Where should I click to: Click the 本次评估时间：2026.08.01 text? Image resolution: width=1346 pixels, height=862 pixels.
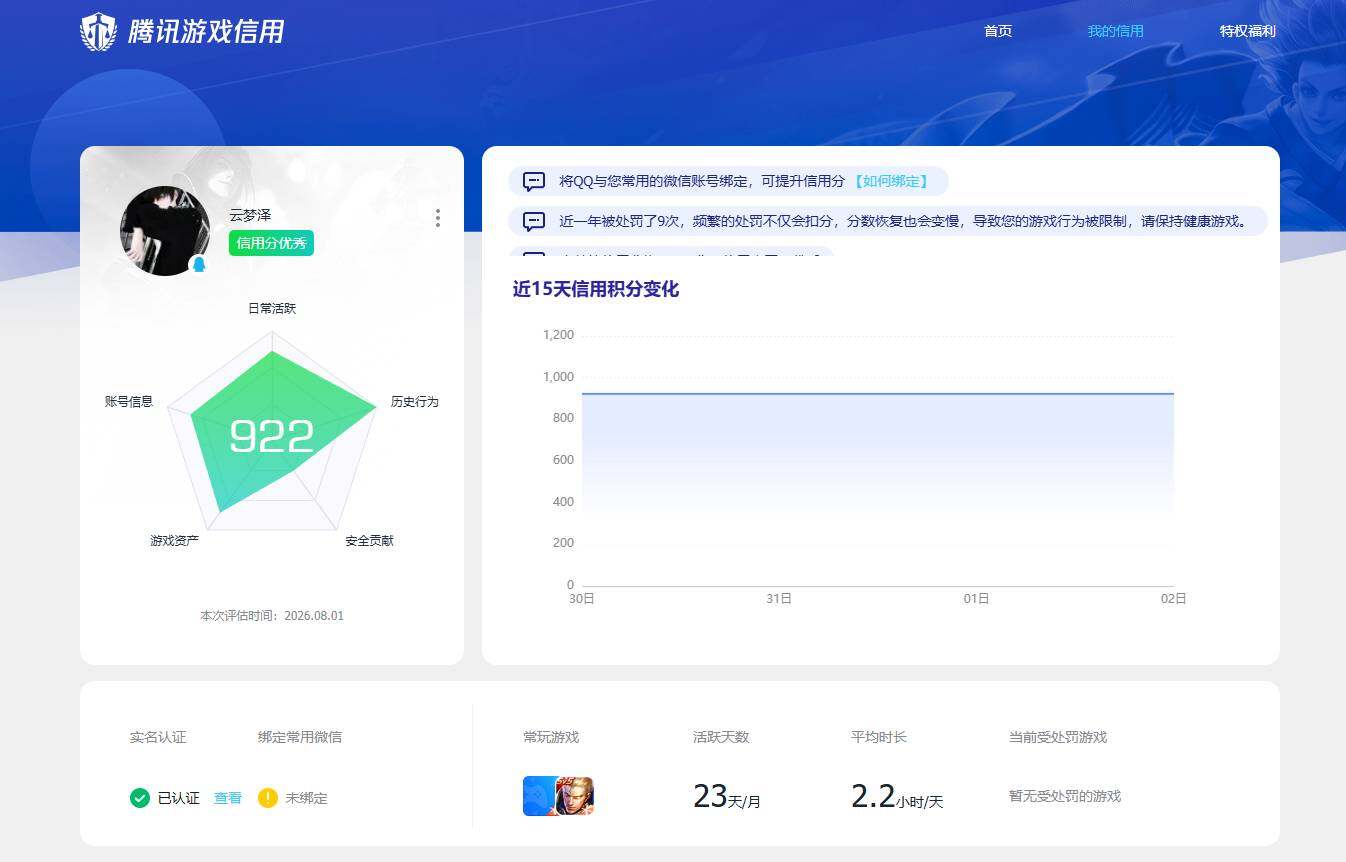tap(272, 615)
